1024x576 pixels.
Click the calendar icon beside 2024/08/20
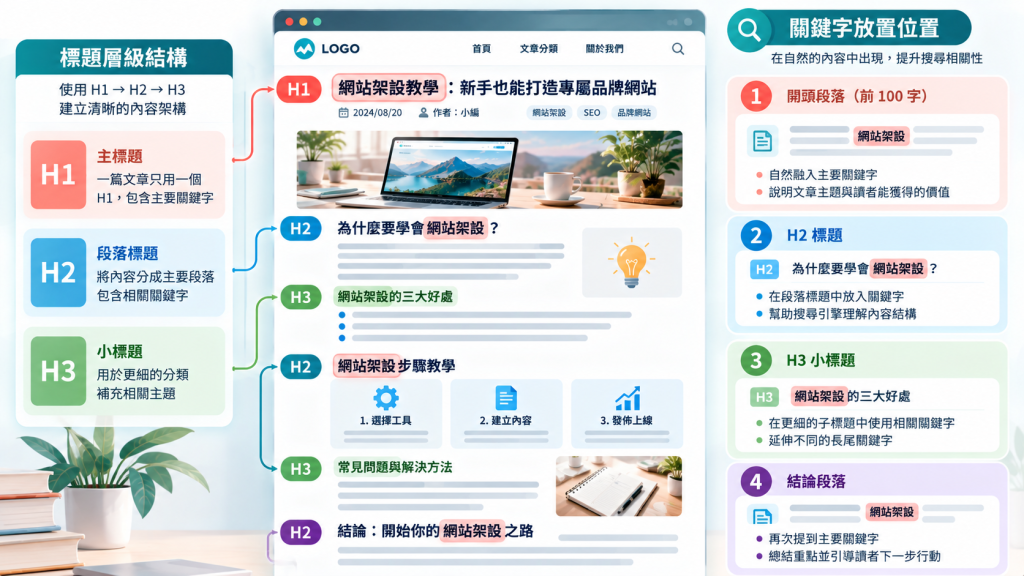[344, 112]
